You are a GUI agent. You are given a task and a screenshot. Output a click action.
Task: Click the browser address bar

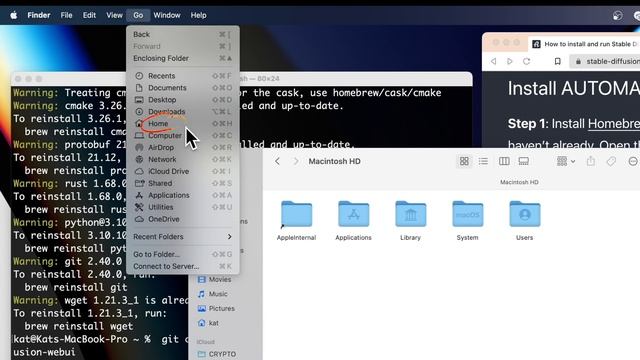(x=605, y=61)
